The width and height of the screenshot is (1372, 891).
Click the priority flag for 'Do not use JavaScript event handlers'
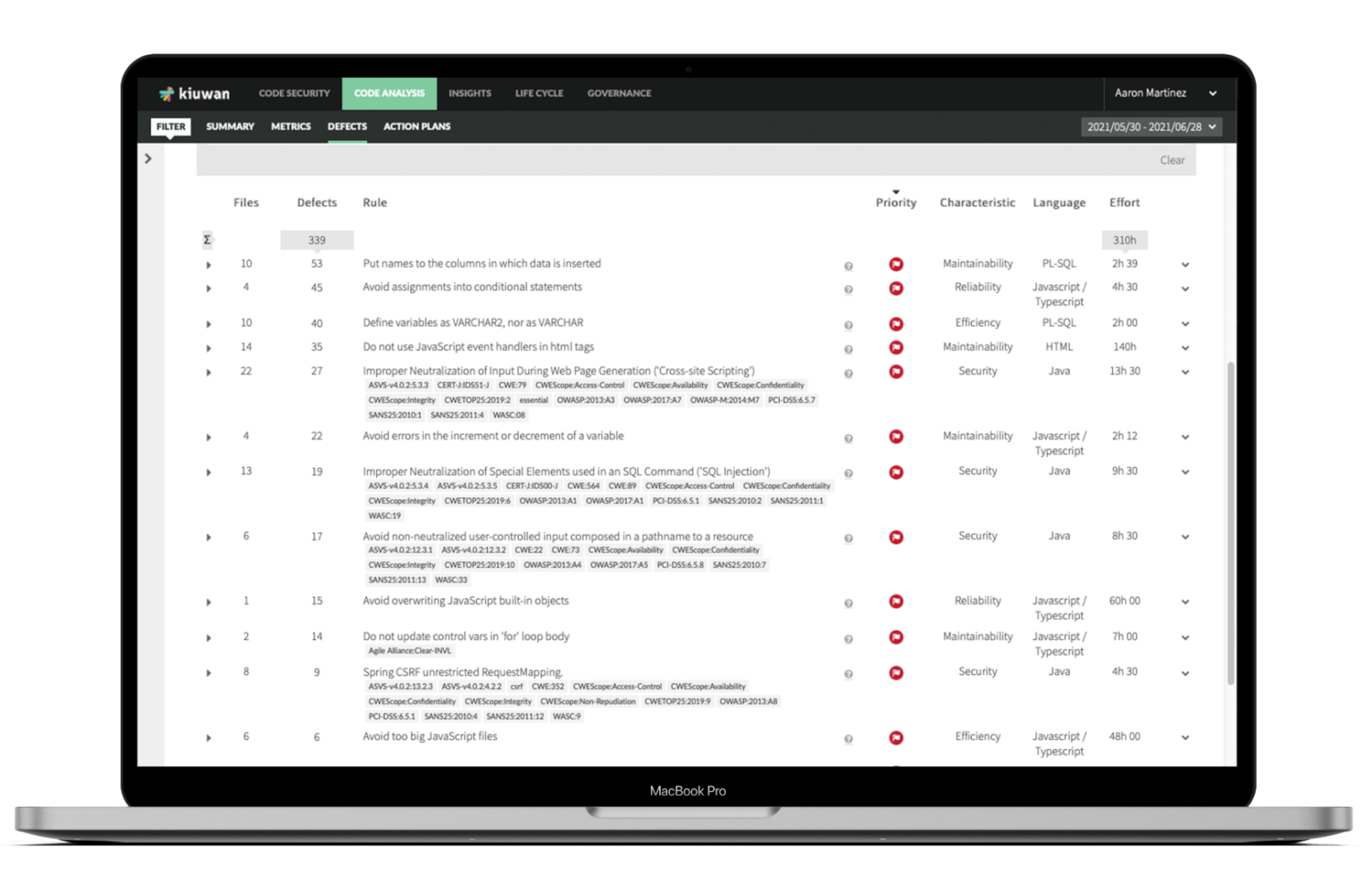click(x=896, y=347)
